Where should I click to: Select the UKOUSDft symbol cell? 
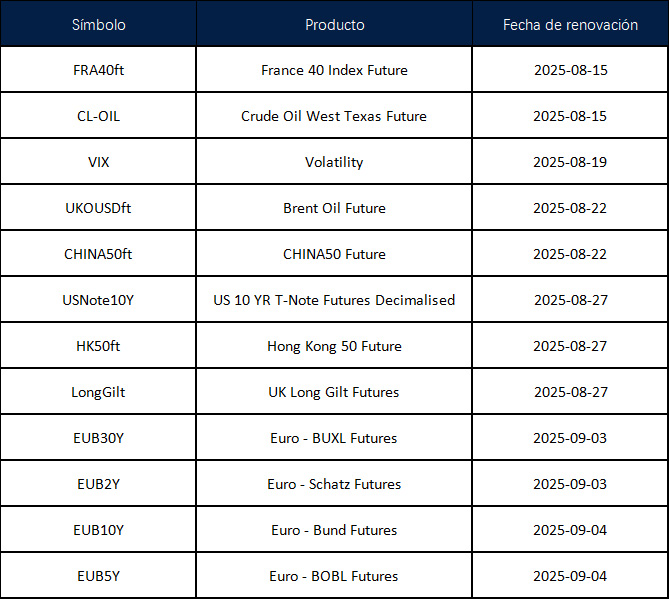point(98,208)
